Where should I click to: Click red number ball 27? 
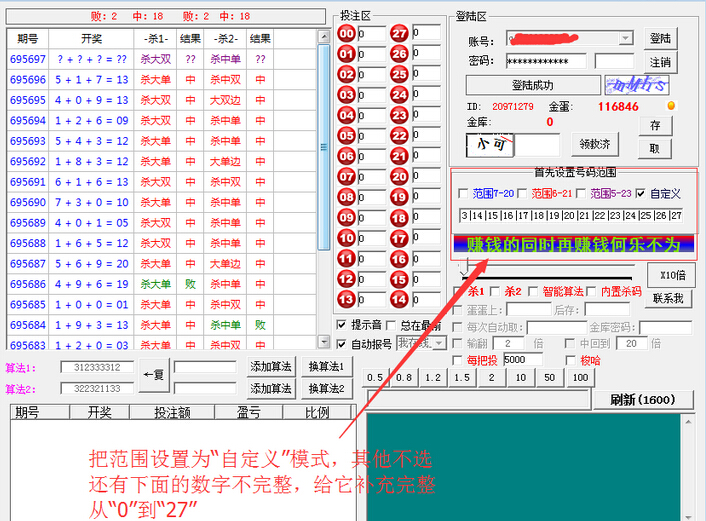399,33
